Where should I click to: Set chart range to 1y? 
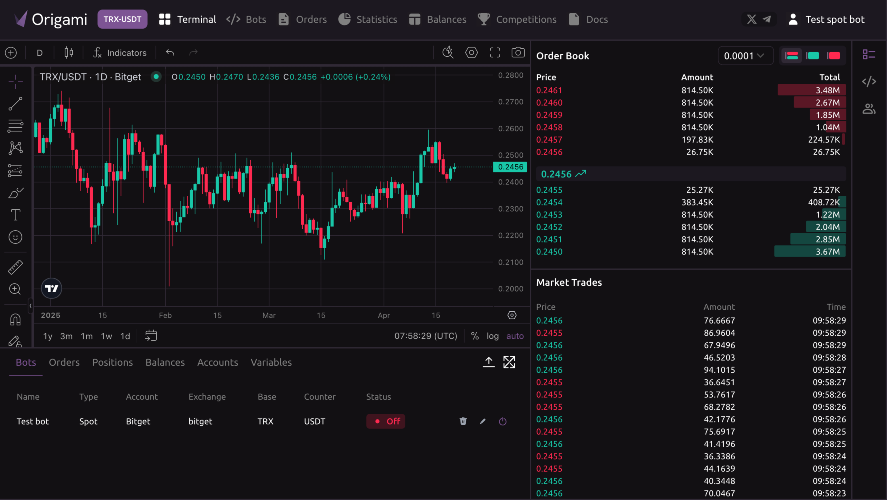click(48, 336)
